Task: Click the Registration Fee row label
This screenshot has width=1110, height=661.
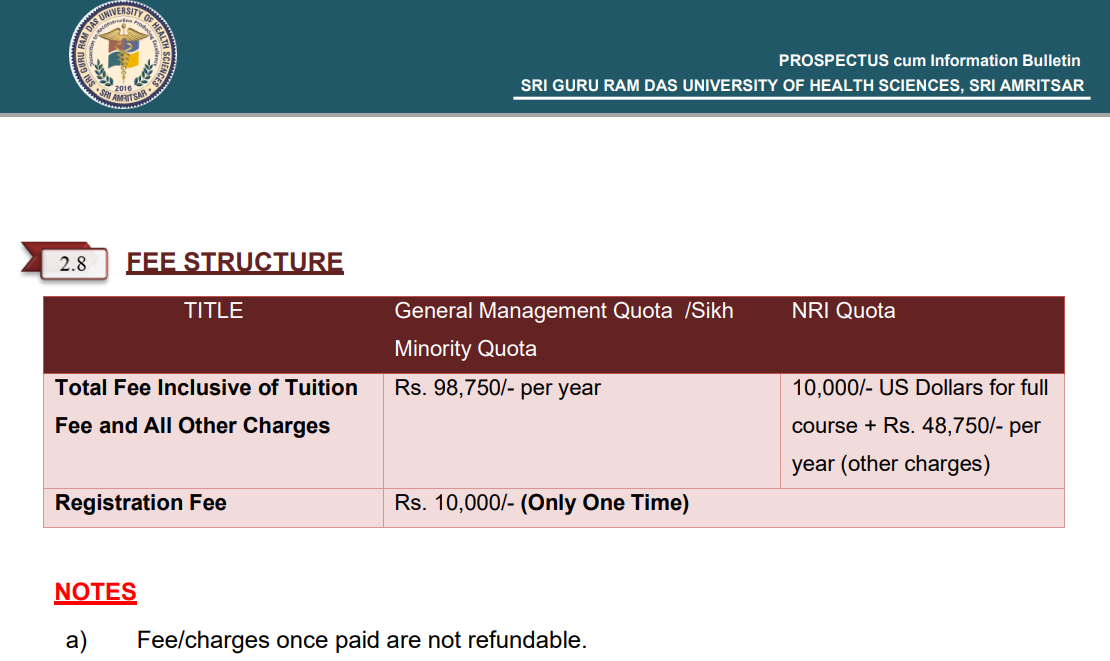Action: 141,503
